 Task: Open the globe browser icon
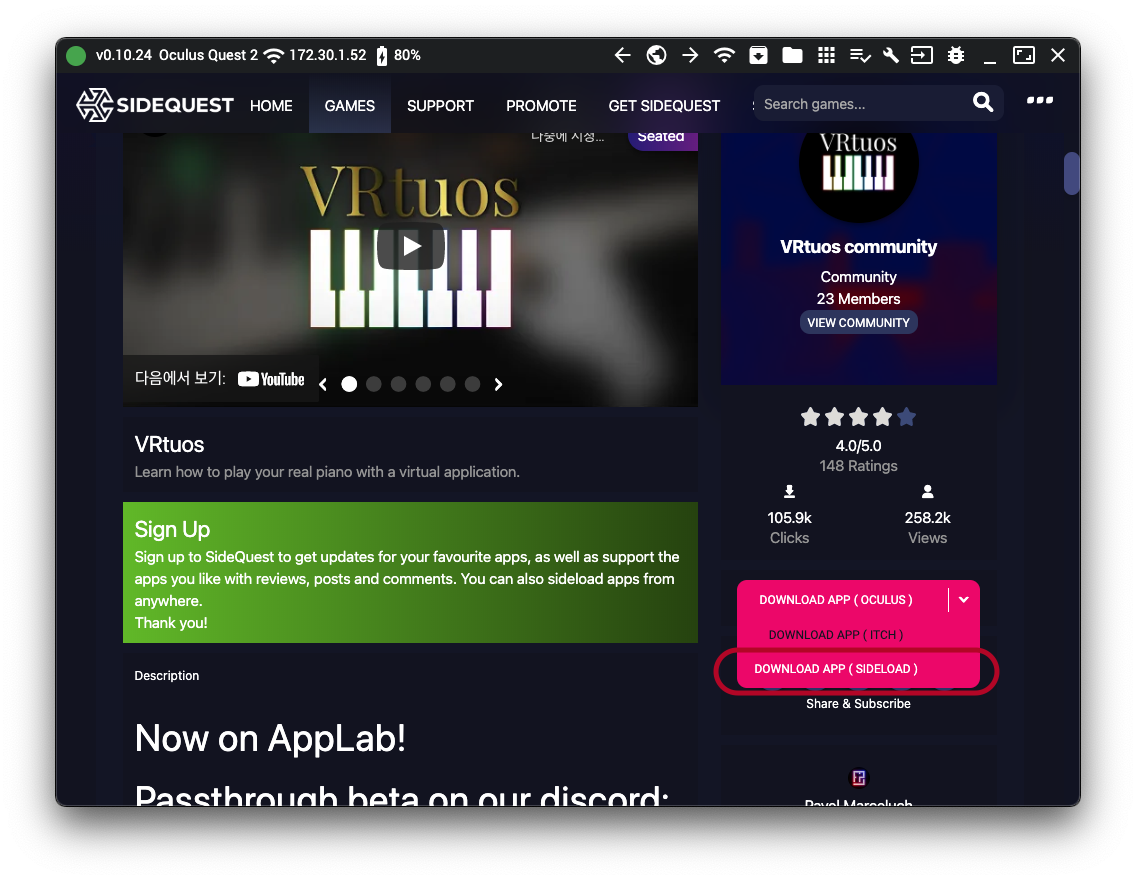(656, 56)
